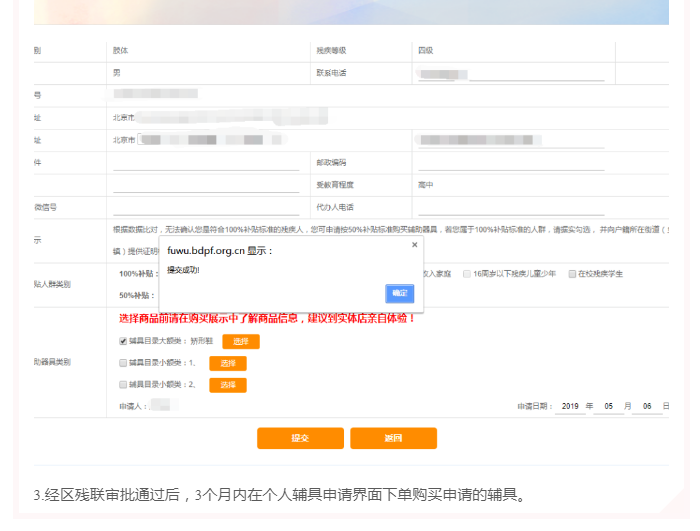700x531 pixels.
Task: Tick the 在校残疾学生 checkbox
Action: pos(571,273)
